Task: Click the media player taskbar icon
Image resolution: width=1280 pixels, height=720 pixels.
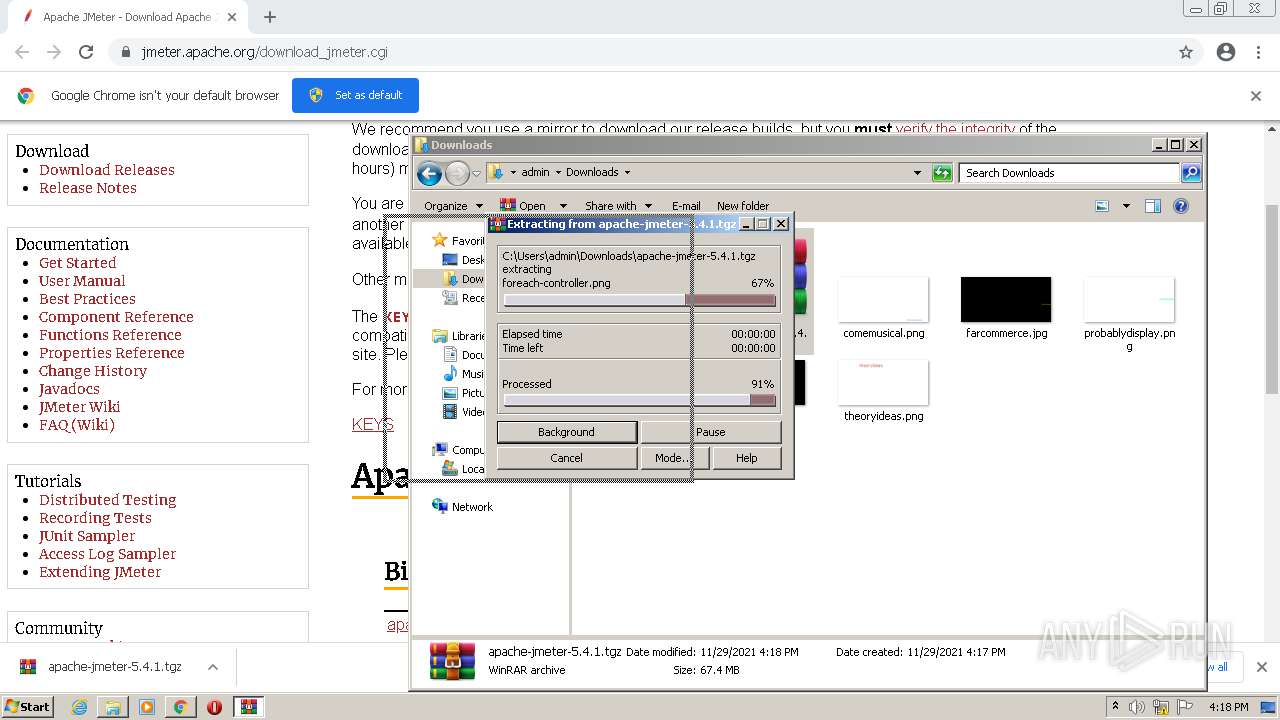Action: [147, 707]
